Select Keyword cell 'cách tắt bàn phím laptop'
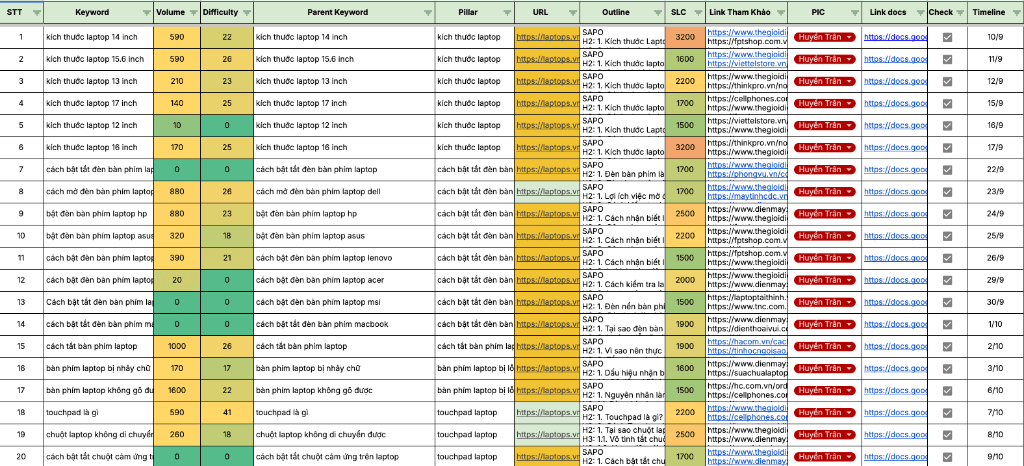 pyautogui.click(x=99, y=346)
